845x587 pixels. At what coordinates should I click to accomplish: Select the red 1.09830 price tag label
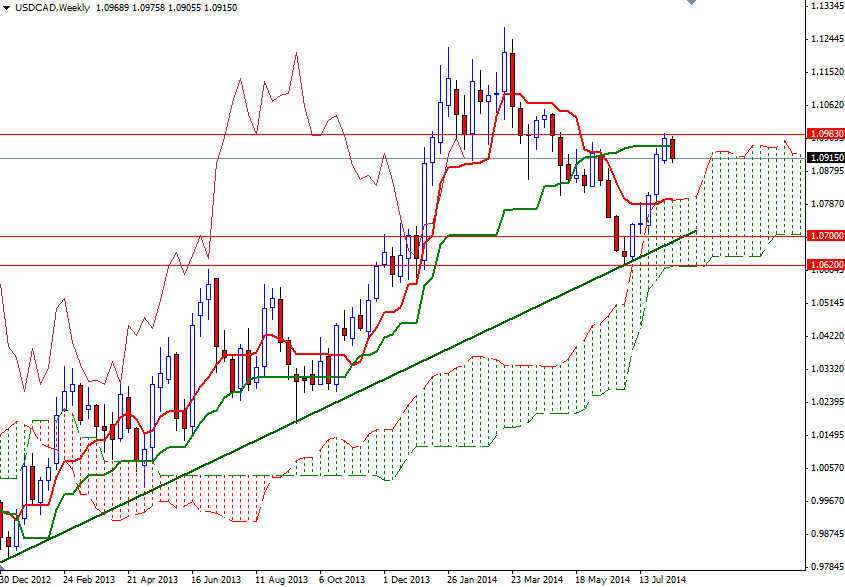pos(824,132)
